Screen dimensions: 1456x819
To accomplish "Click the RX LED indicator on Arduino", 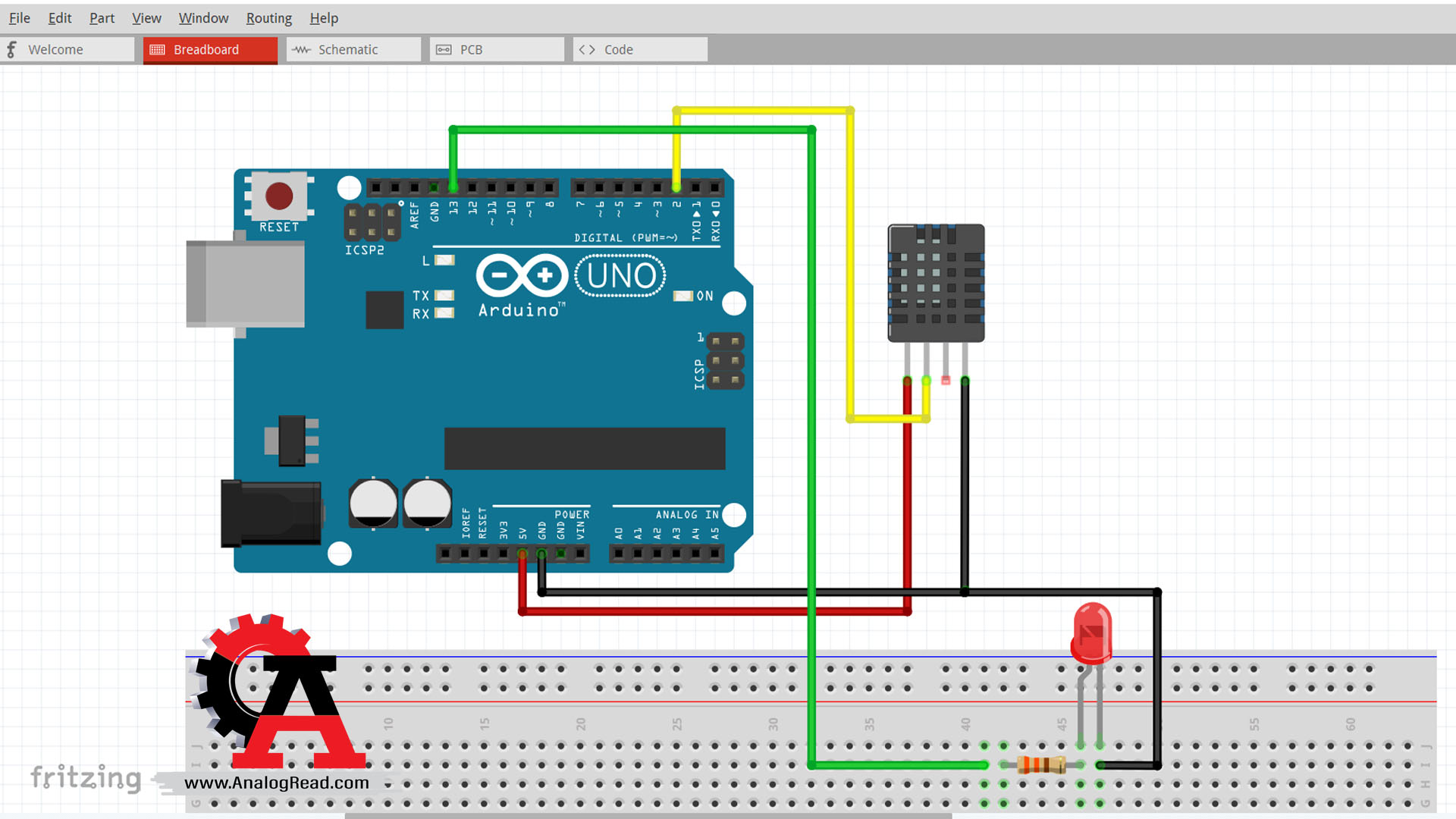I will (x=444, y=313).
